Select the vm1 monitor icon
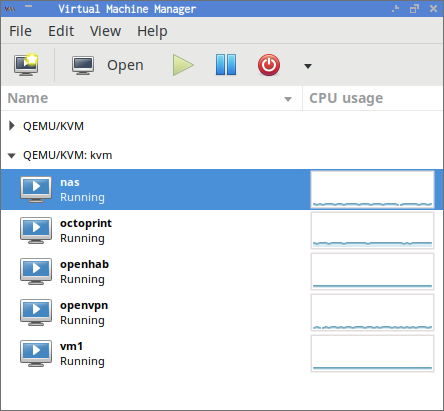Screen dimensions: 444x411 pos(36,354)
